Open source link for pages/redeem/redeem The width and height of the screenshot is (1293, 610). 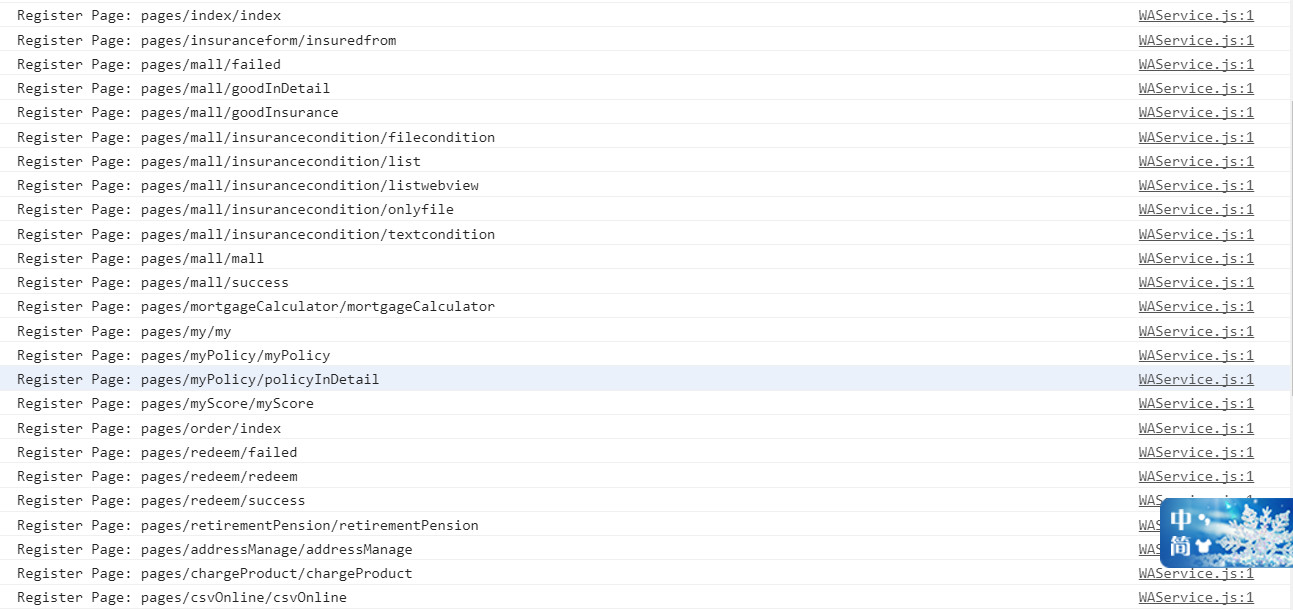coord(1195,477)
